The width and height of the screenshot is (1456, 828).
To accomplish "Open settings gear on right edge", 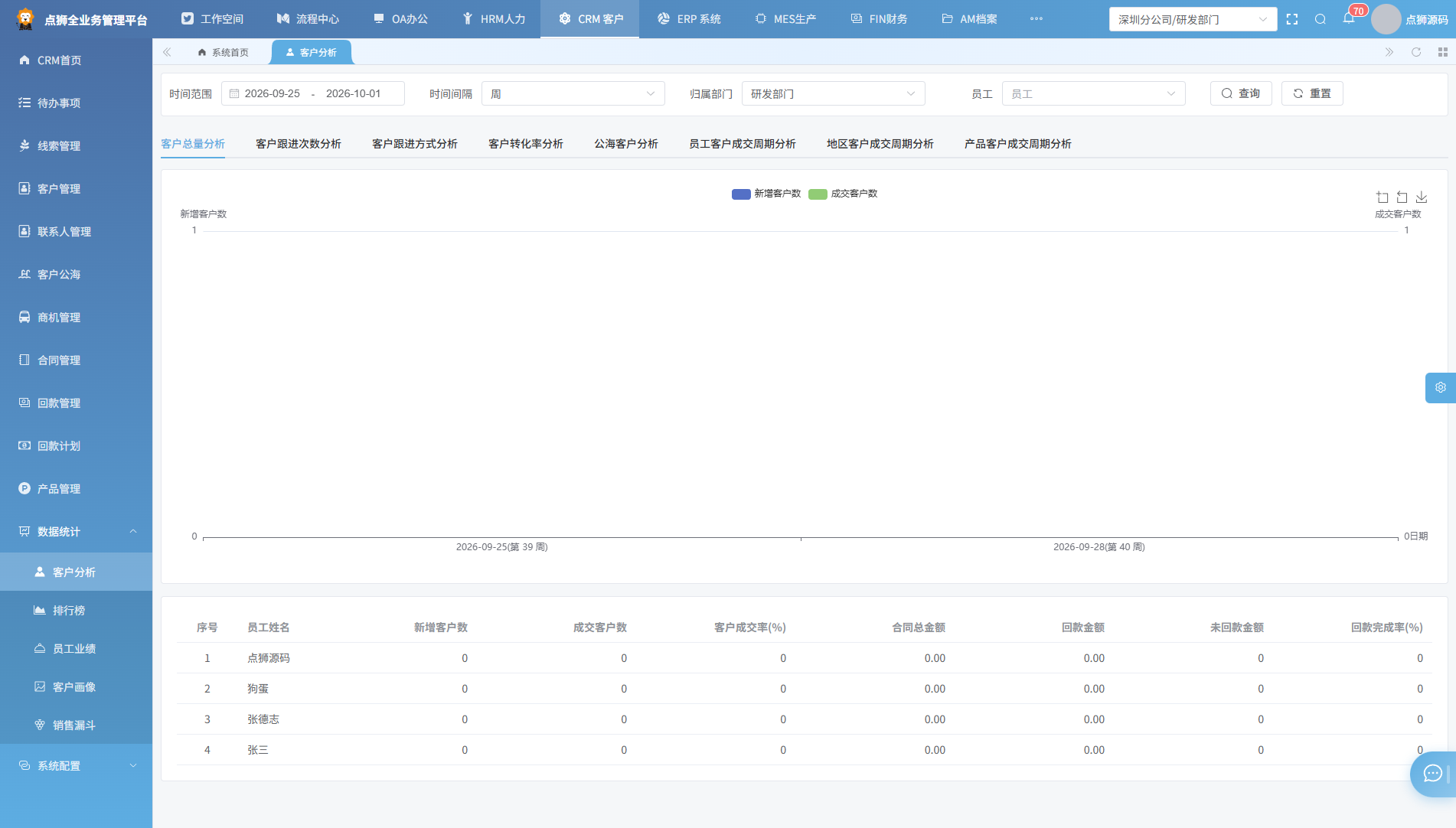I will [1441, 387].
